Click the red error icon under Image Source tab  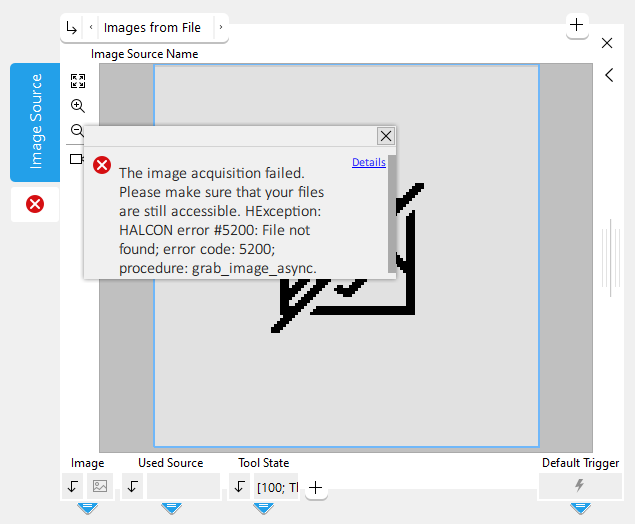(35, 204)
